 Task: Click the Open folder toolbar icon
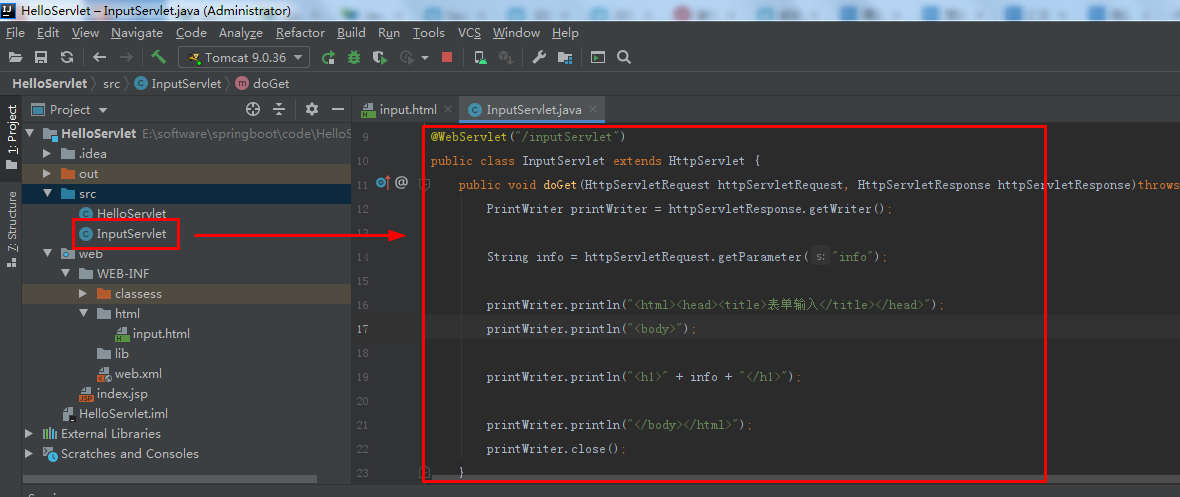(x=16, y=57)
